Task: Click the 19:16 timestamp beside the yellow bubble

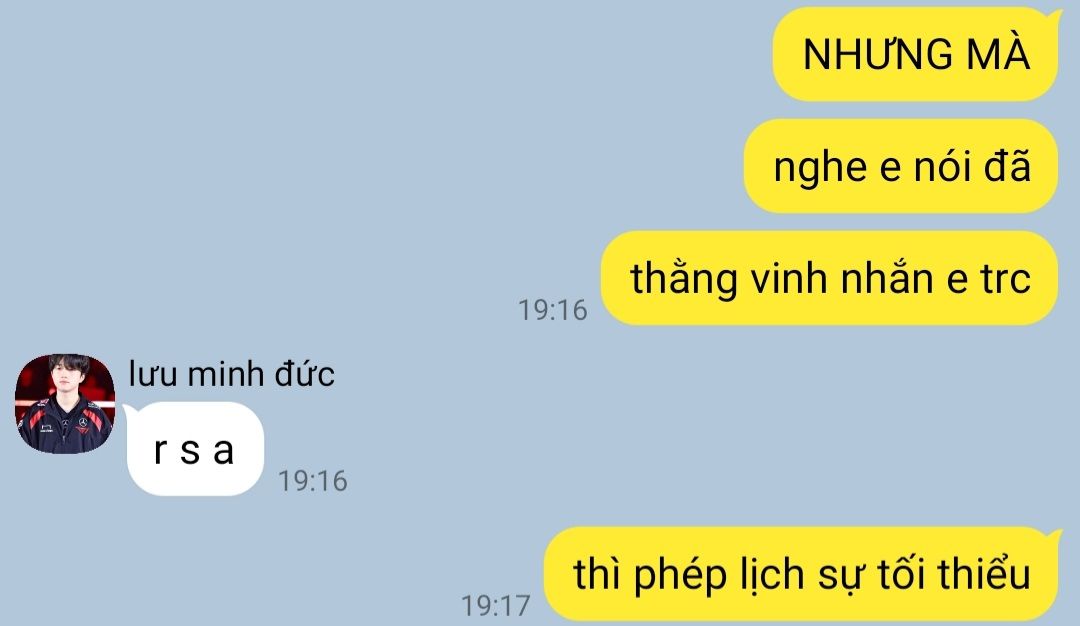Action: (x=552, y=310)
